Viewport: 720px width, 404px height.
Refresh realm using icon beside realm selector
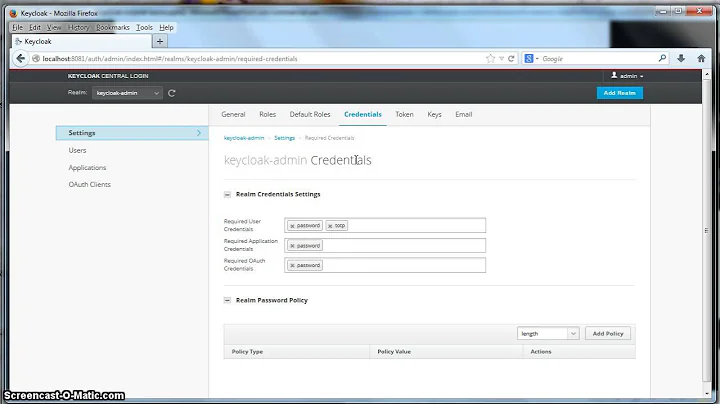pyautogui.click(x=172, y=93)
